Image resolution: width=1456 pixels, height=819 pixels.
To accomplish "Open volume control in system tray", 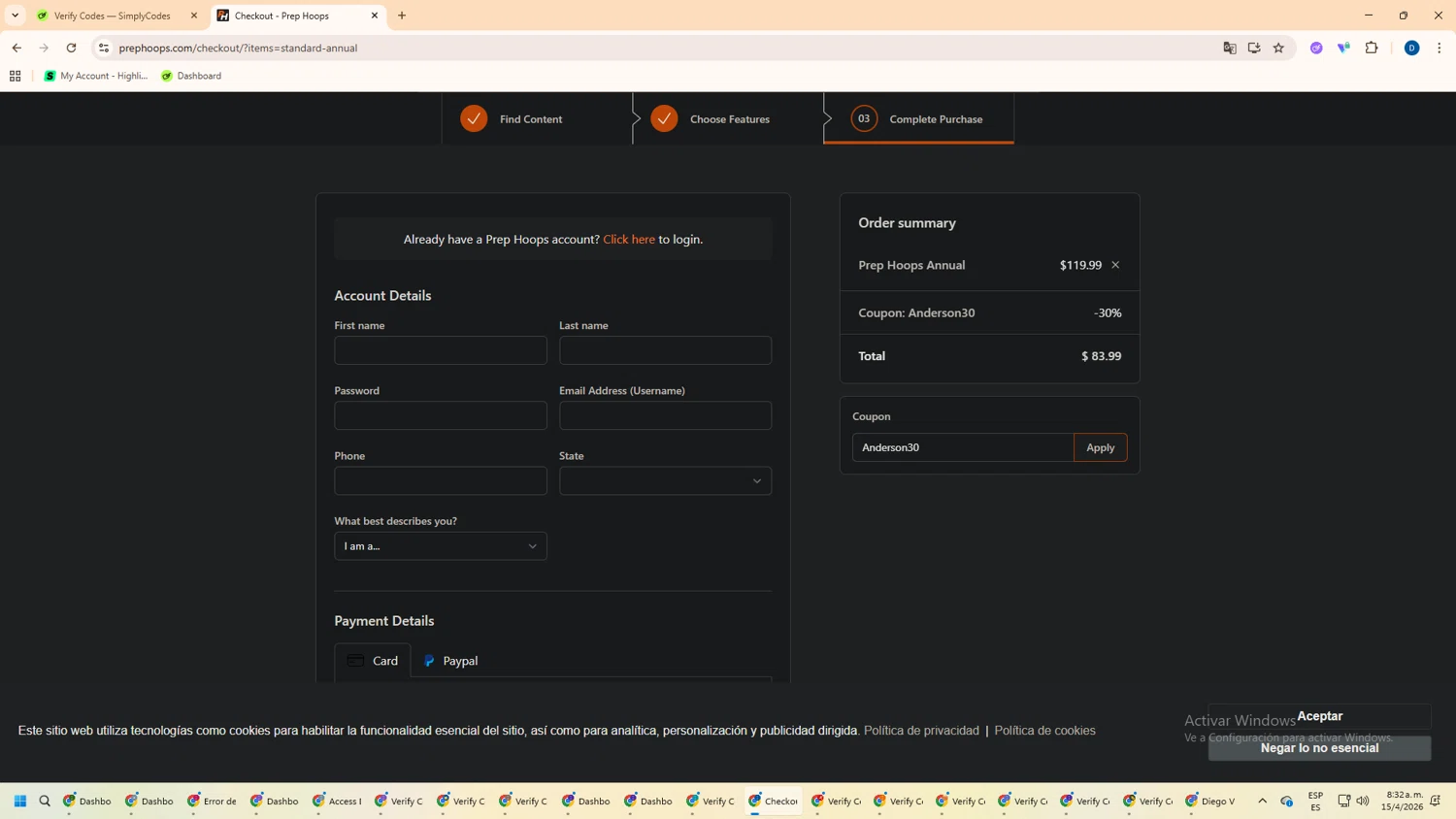I will tap(1363, 801).
